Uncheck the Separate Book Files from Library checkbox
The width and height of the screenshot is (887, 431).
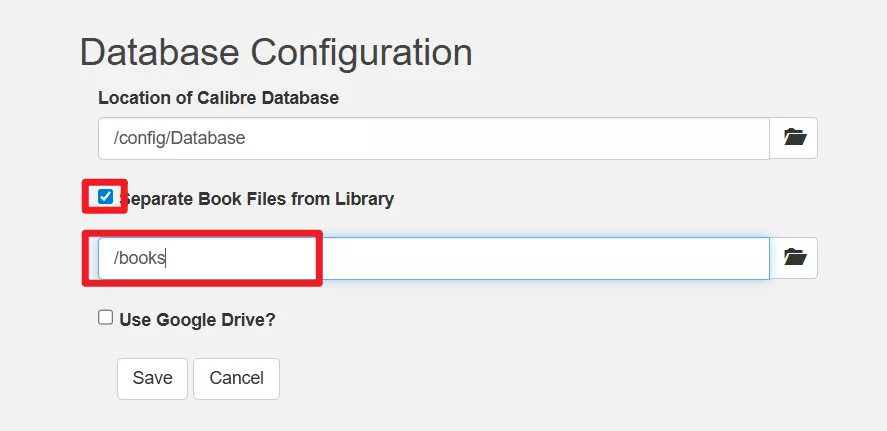click(106, 197)
